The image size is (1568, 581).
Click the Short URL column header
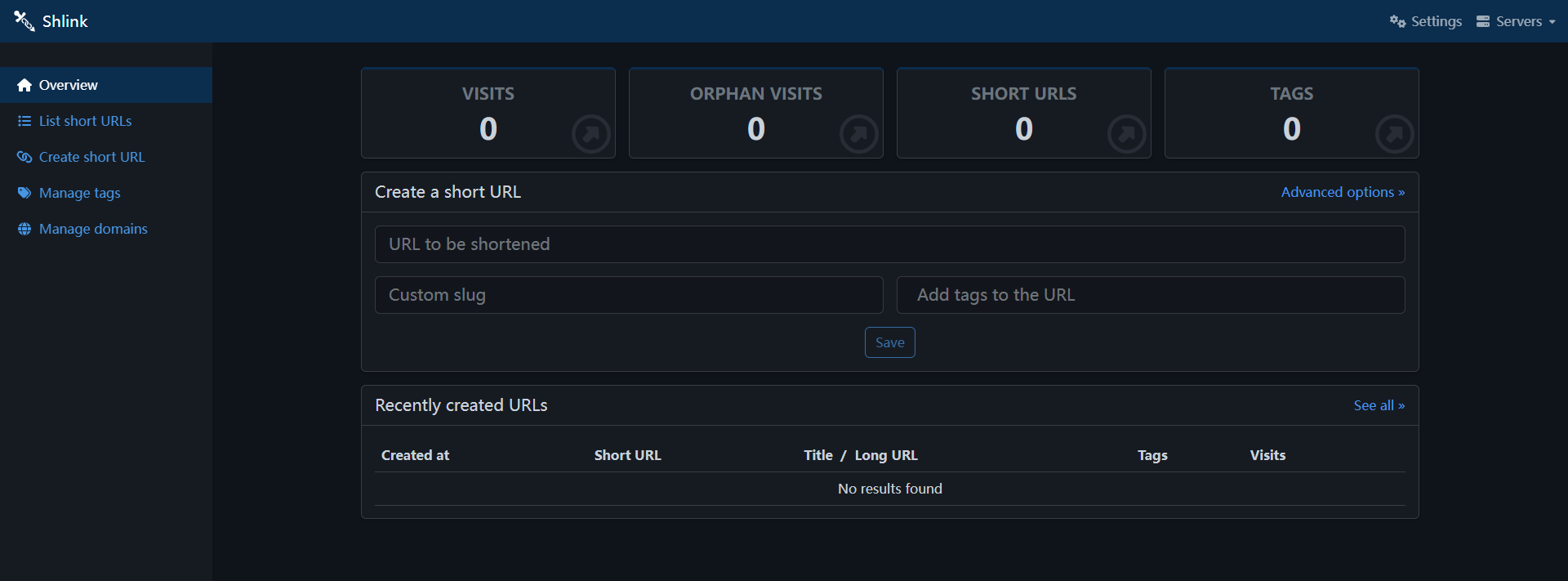627,455
